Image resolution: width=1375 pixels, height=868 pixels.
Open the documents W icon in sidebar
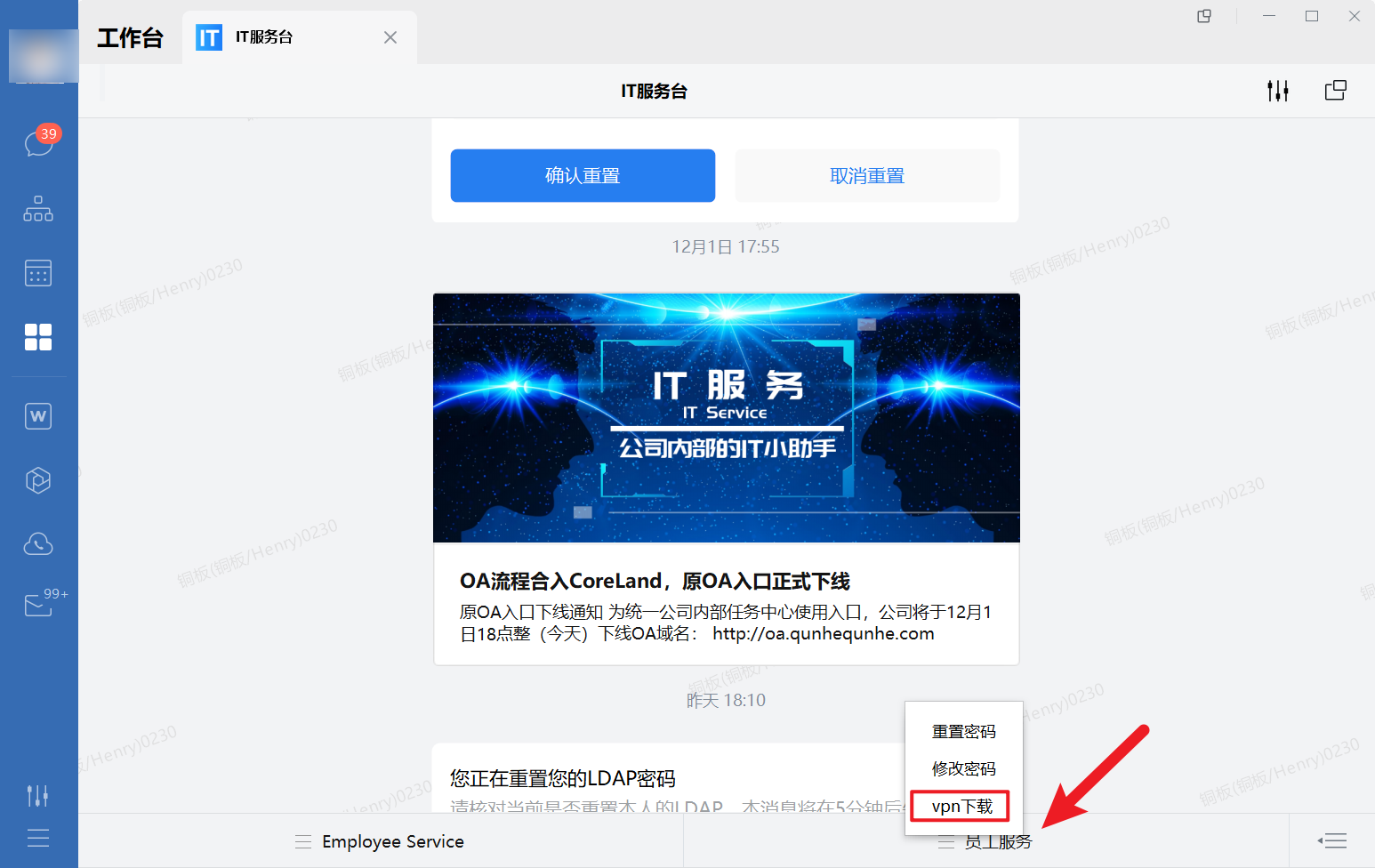(x=38, y=416)
